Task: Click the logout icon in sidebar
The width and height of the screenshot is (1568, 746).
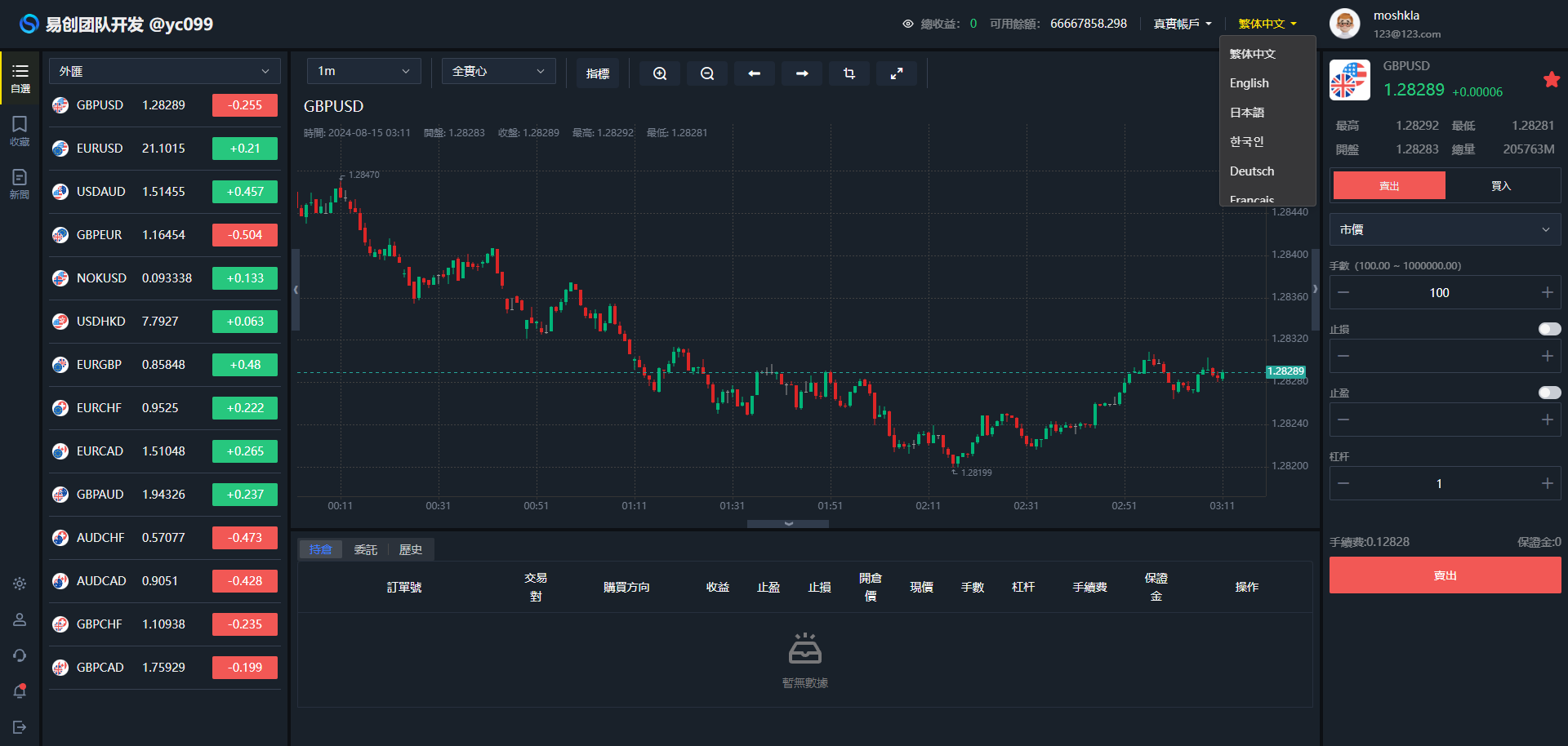Action: [x=20, y=727]
